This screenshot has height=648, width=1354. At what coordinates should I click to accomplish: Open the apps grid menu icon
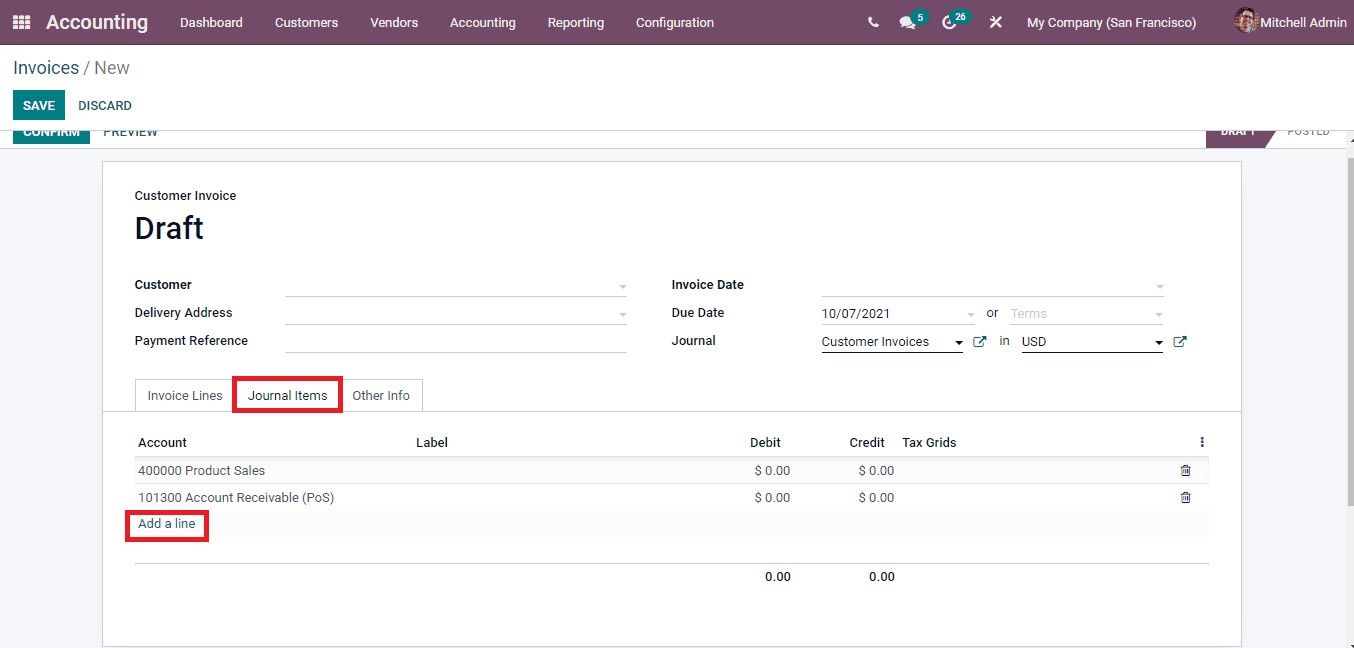pos(20,21)
